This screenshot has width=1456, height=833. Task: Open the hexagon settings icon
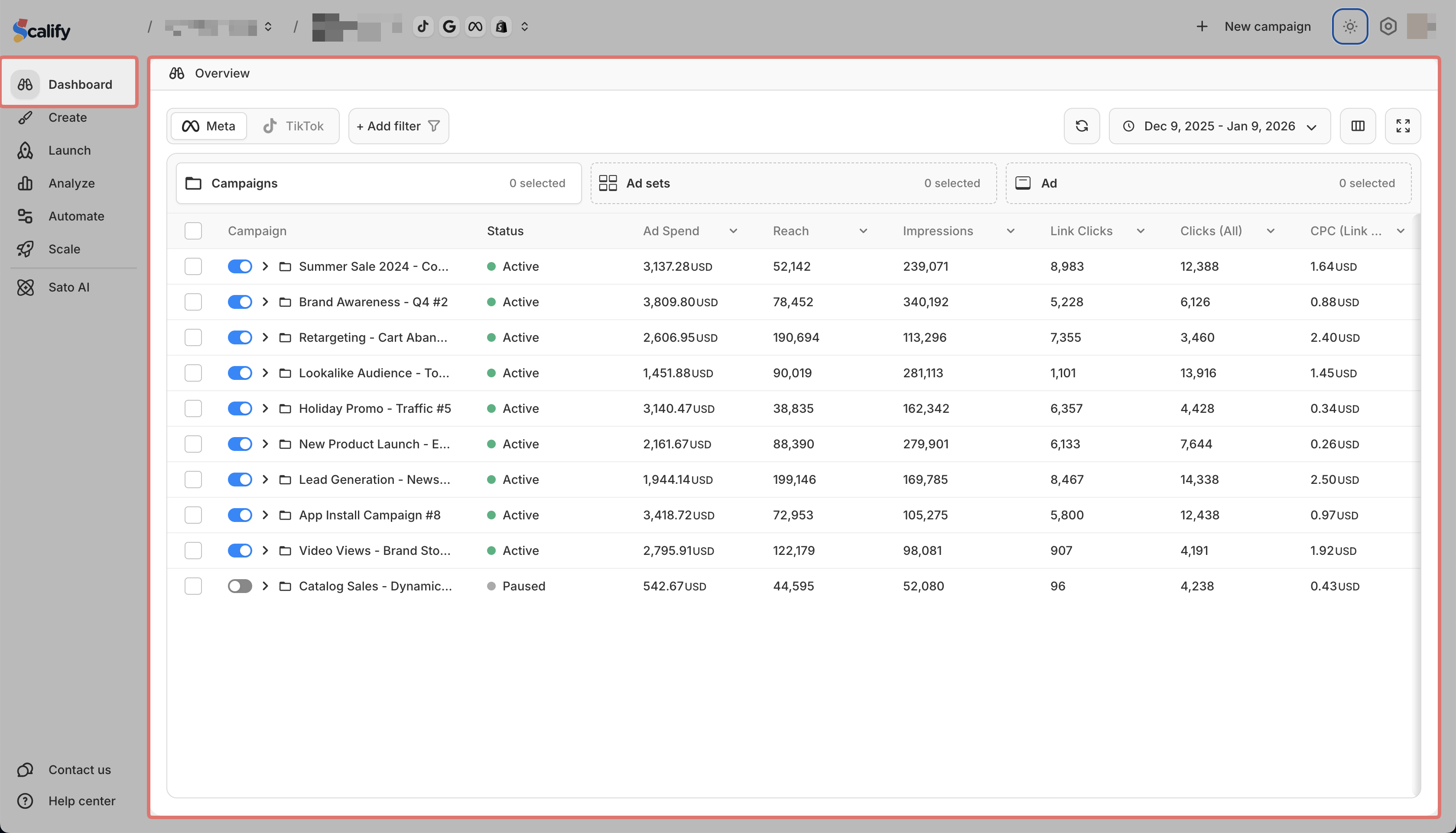[x=1388, y=26]
